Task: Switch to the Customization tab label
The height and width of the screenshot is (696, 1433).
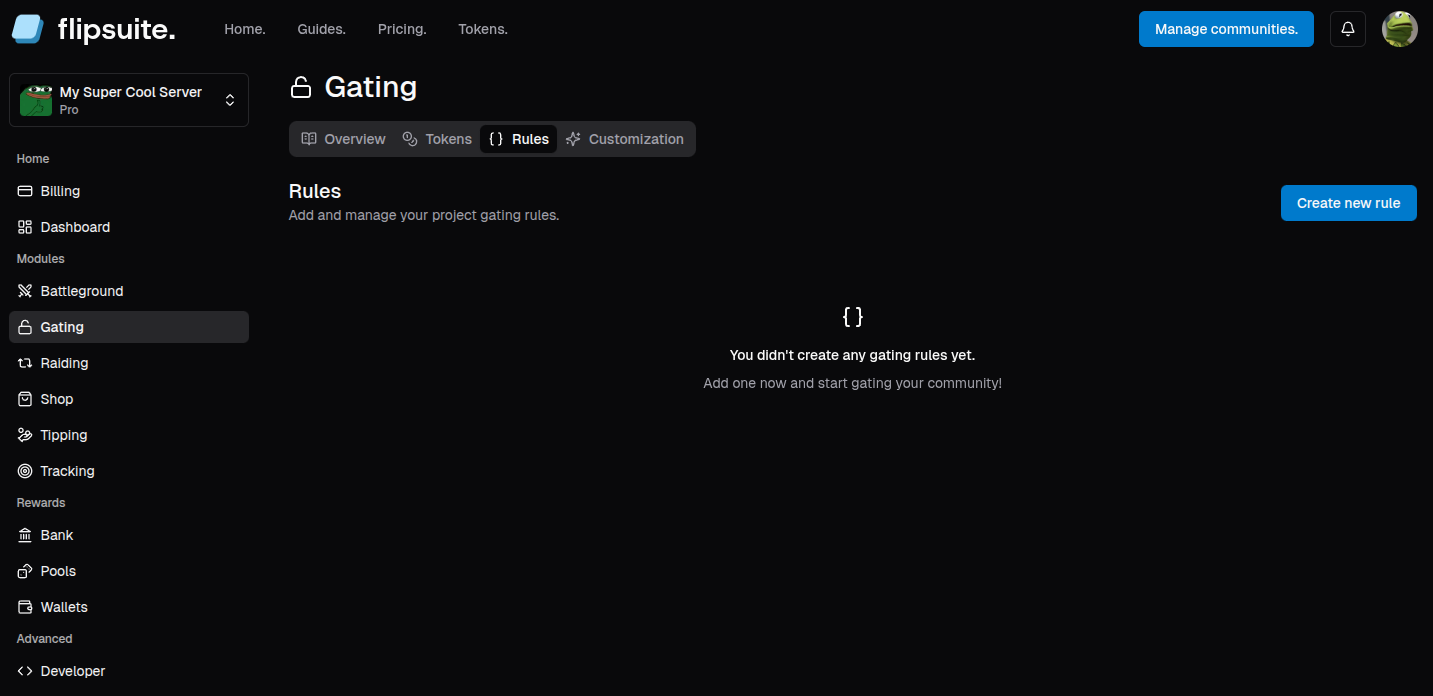Action: pos(636,139)
